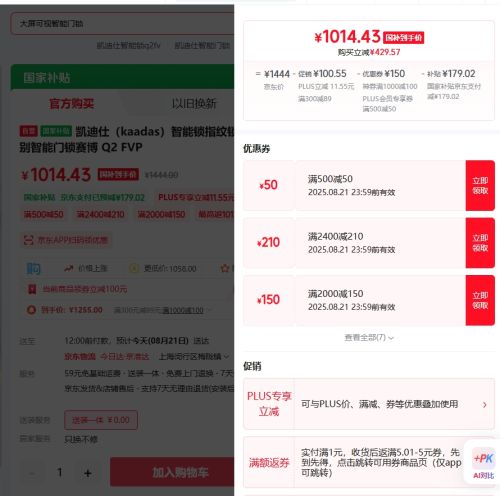Click the 购 price-history icon
The image size is (500, 496).
(x=33, y=268)
